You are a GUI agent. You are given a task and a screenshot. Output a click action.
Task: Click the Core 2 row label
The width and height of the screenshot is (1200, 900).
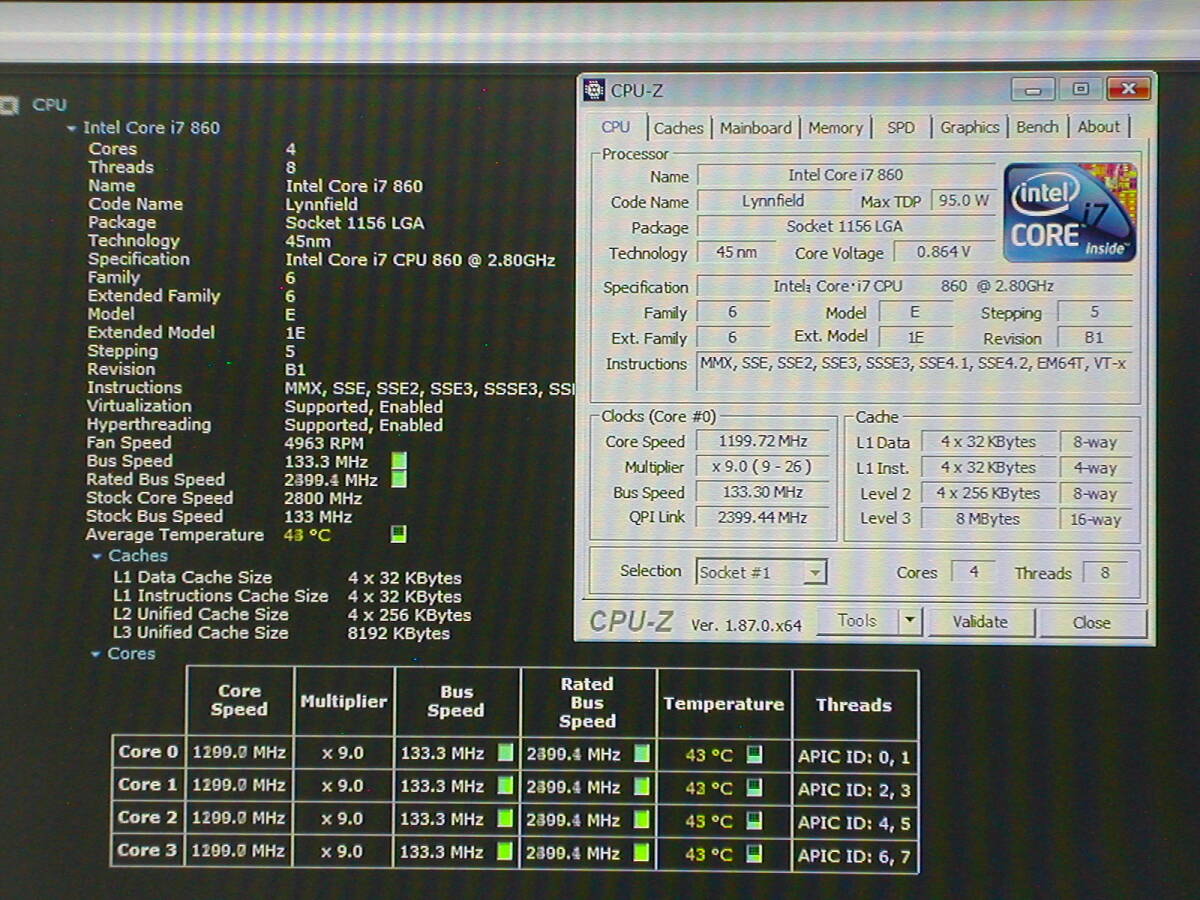(x=148, y=817)
